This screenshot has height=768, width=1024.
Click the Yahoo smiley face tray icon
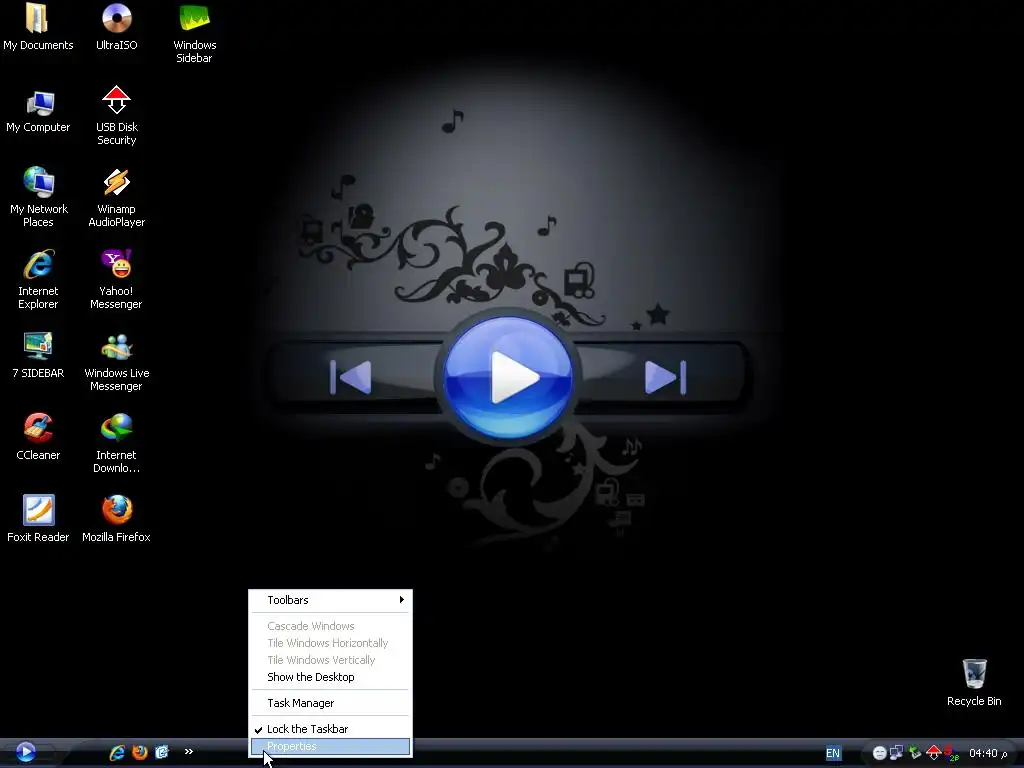(x=880, y=753)
